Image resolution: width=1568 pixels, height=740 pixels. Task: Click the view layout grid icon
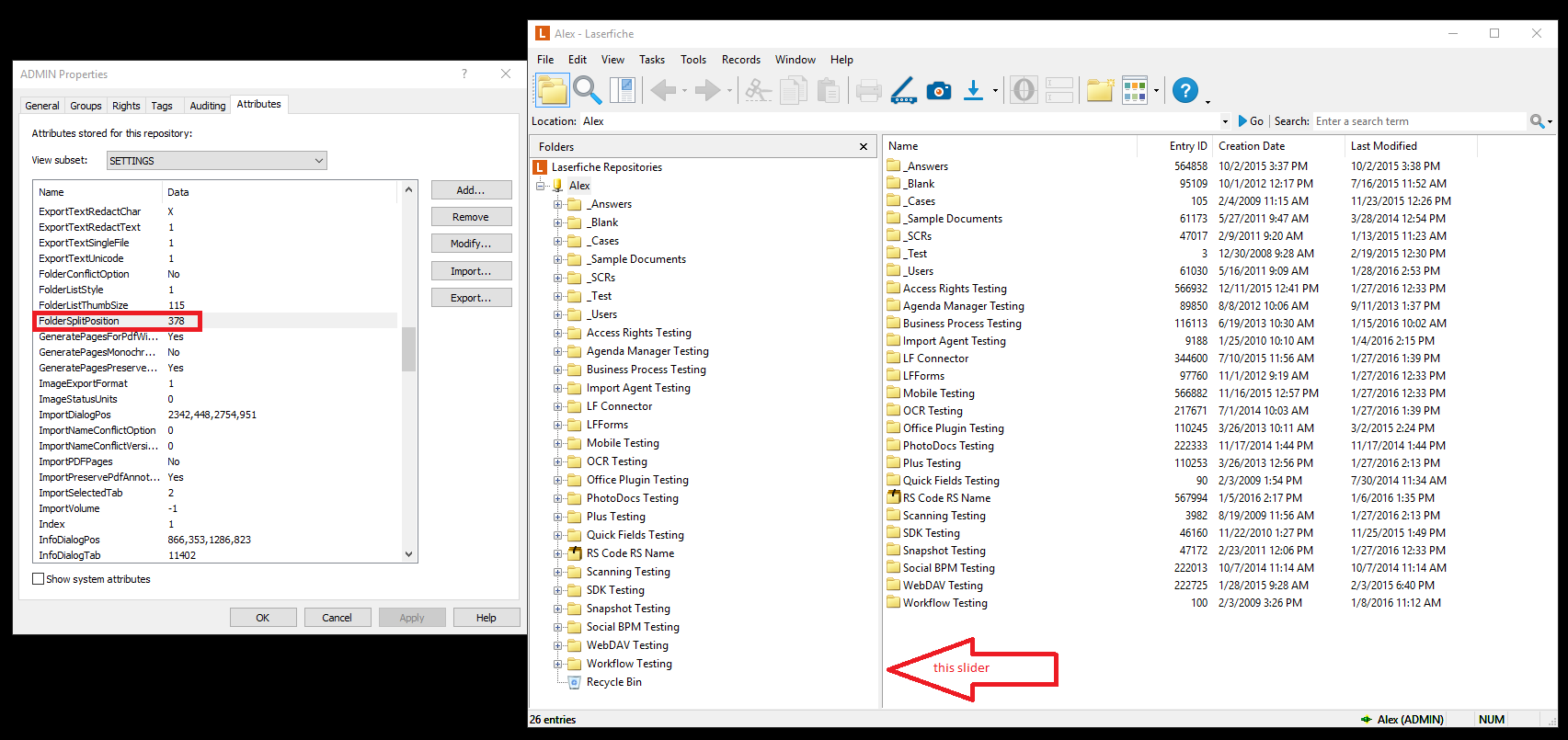[1135, 90]
